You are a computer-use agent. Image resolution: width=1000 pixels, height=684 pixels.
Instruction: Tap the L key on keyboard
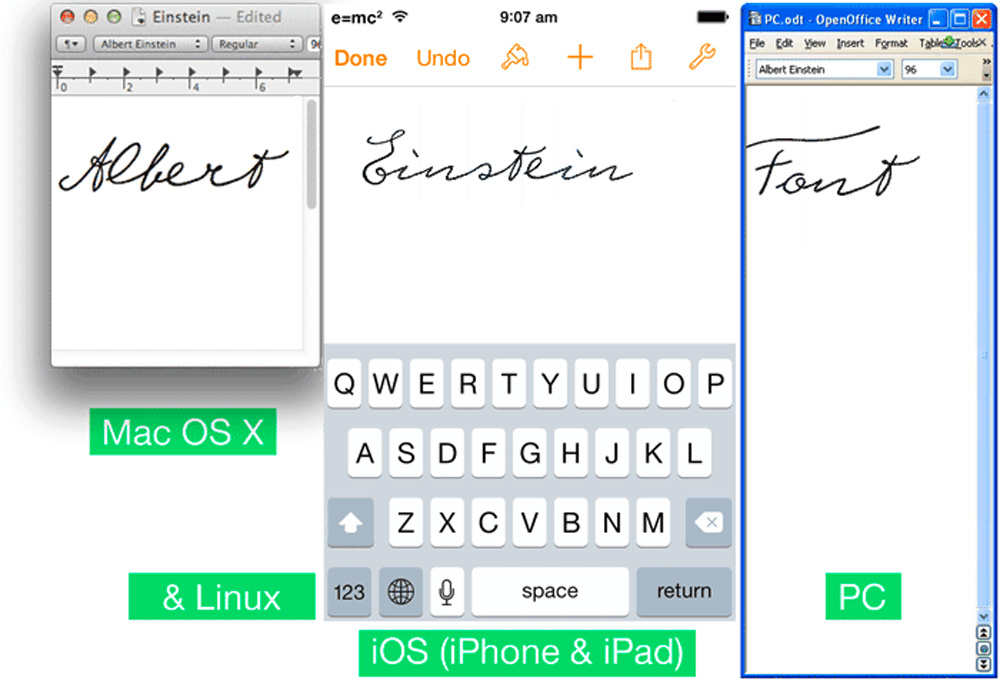pyautogui.click(x=694, y=453)
